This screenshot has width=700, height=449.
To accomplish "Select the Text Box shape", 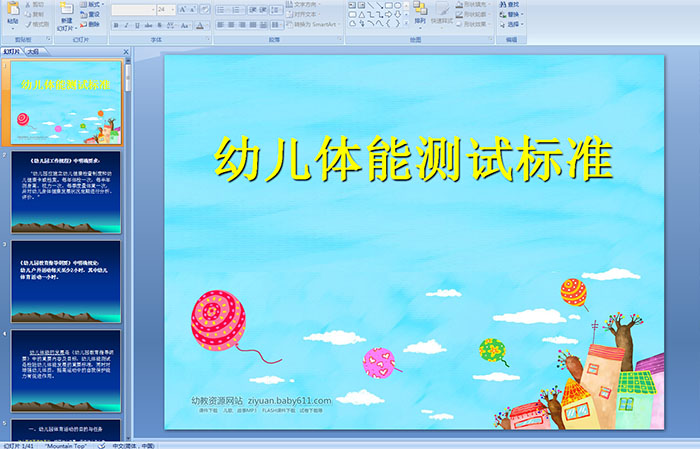I will click(352, 5).
